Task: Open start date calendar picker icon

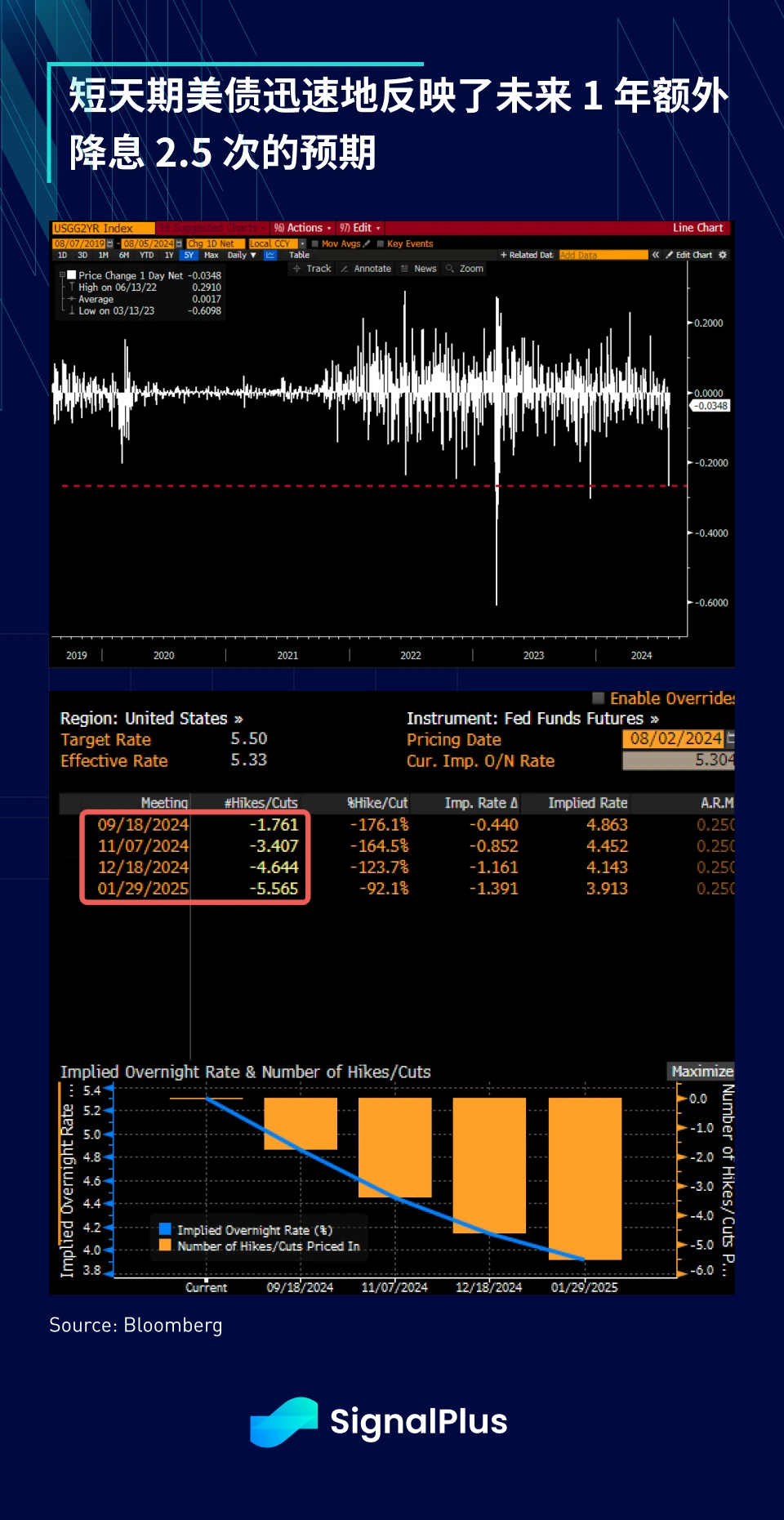Action: tap(110, 243)
